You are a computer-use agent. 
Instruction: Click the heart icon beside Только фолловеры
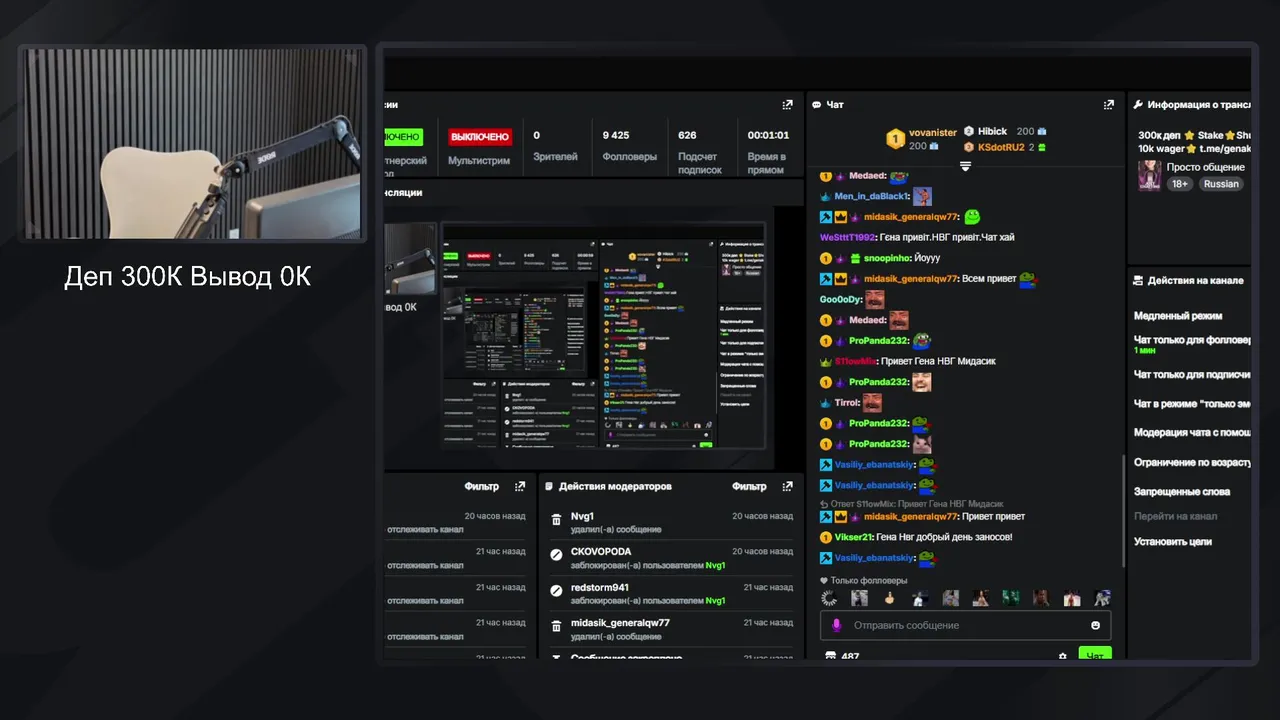824,580
